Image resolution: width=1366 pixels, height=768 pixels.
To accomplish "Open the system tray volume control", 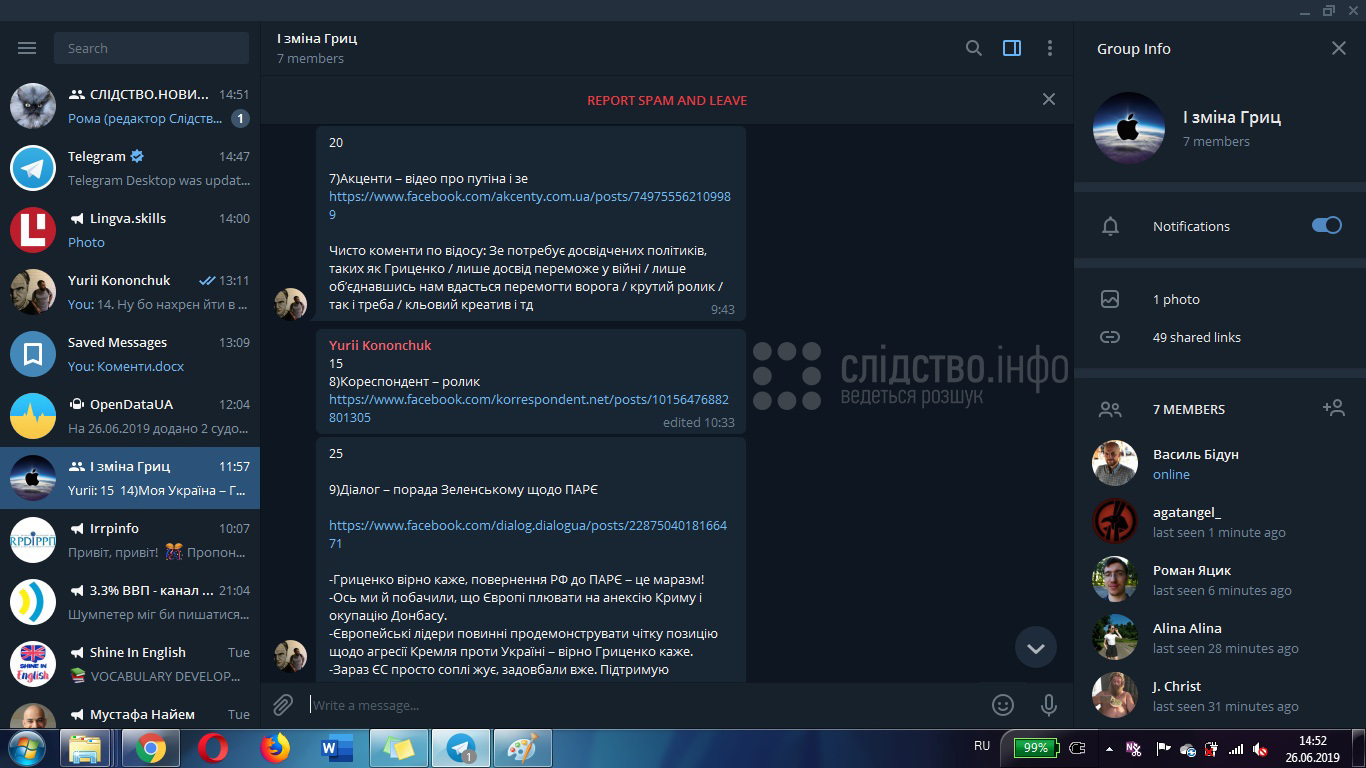I will 1259,748.
